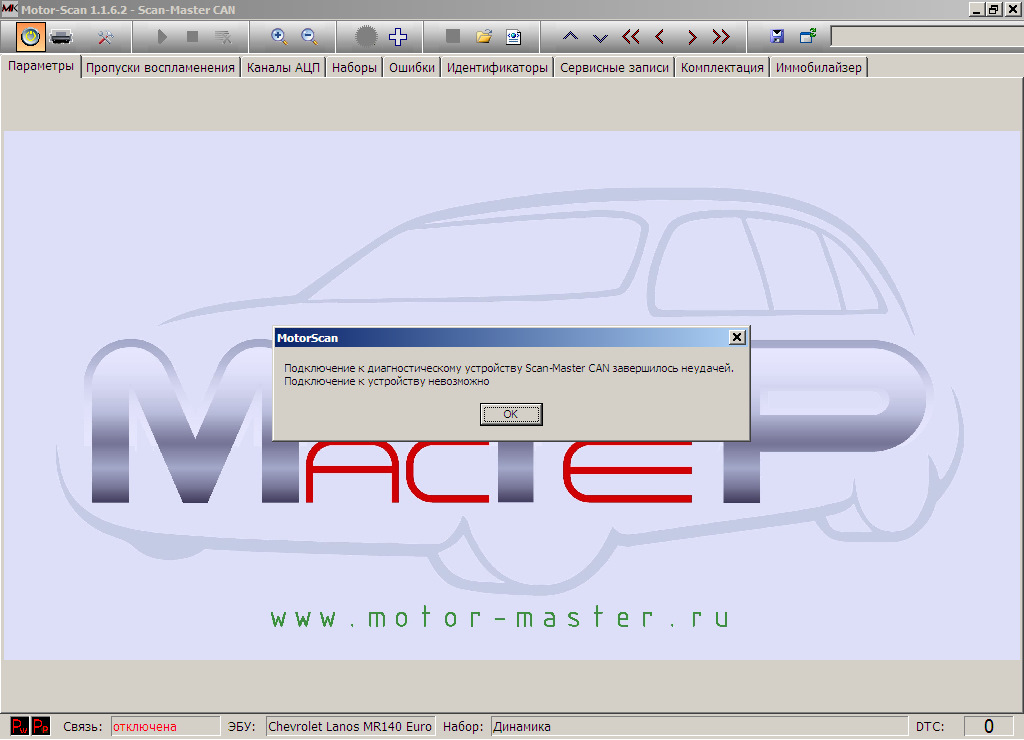Click the red Pw status indicator
1024x740 pixels.
[20, 726]
